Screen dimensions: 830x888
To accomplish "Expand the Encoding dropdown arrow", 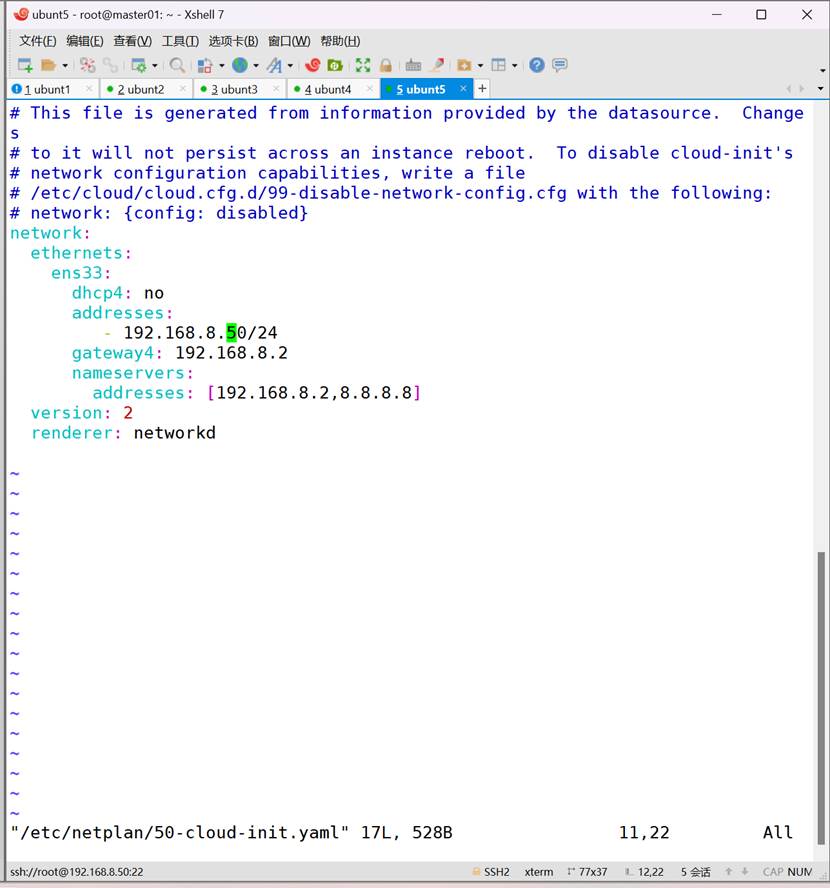I will click(x=256, y=66).
